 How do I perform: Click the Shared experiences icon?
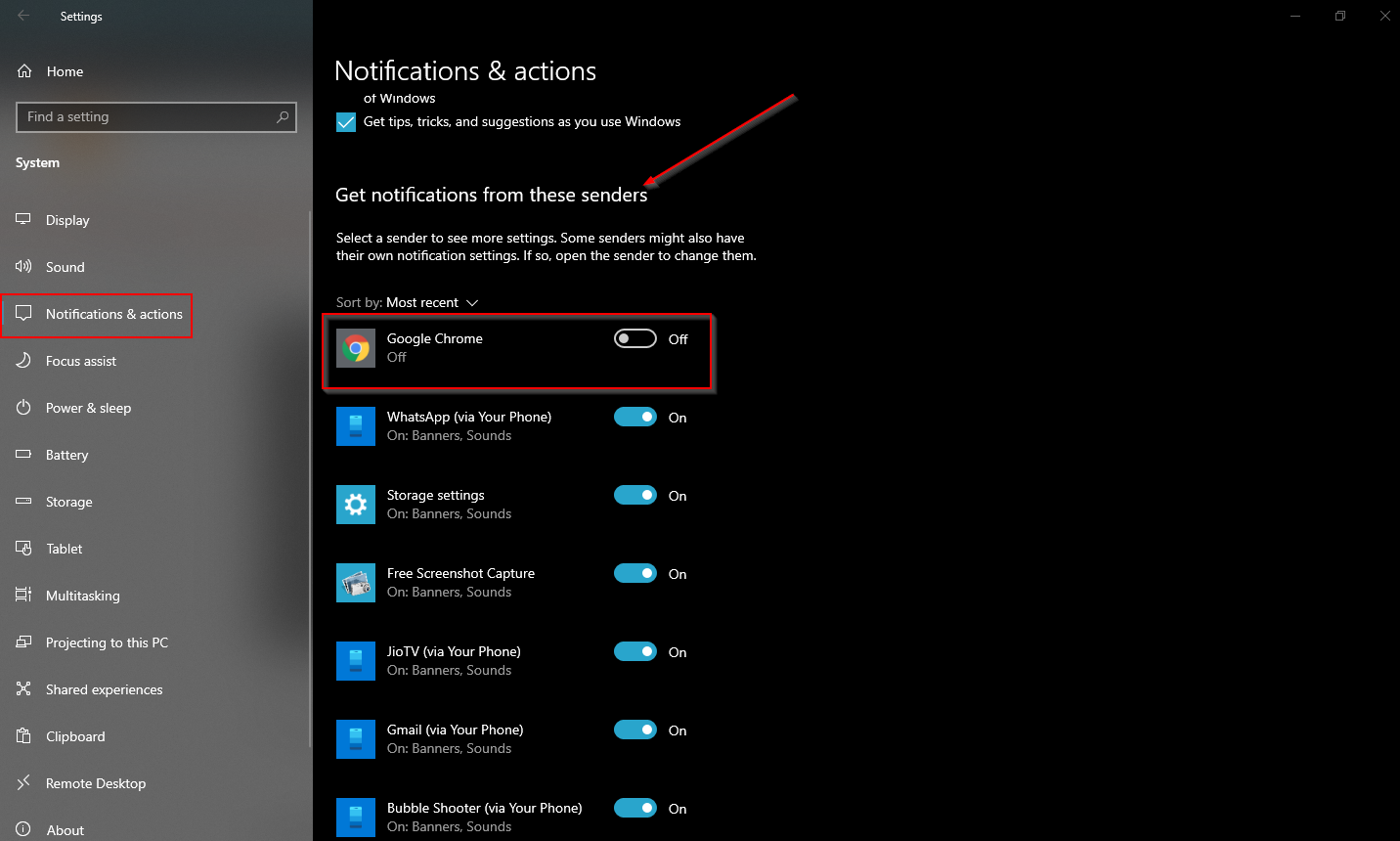23,689
